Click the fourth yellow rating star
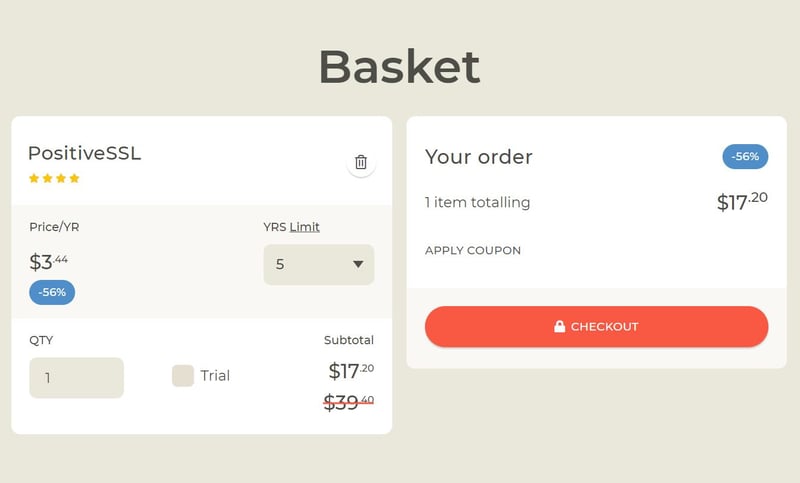800x483 pixels. point(73,178)
